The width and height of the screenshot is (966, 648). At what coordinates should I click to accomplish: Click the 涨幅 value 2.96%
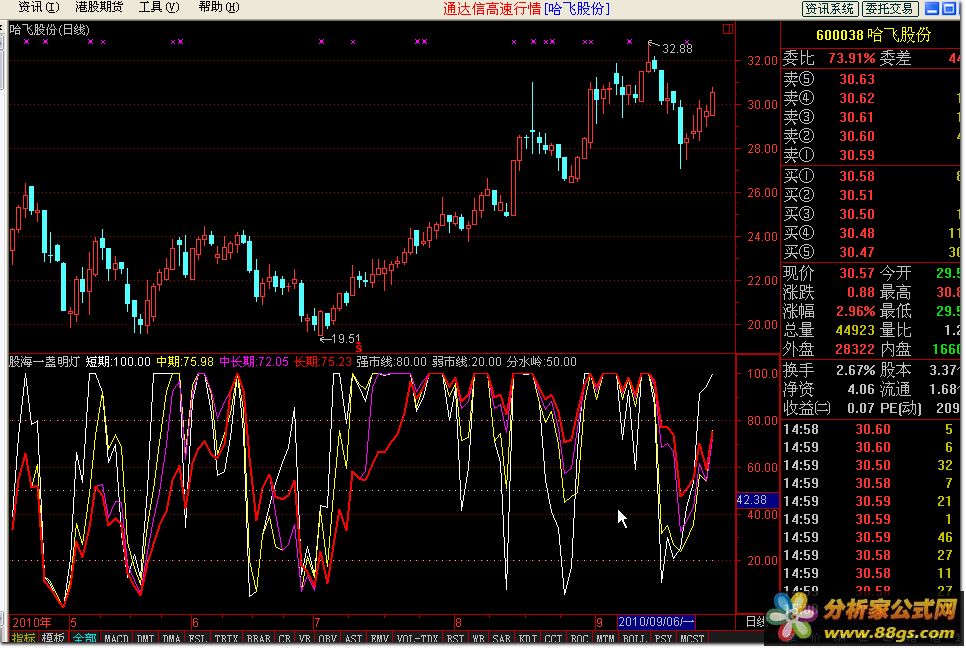(856, 311)
